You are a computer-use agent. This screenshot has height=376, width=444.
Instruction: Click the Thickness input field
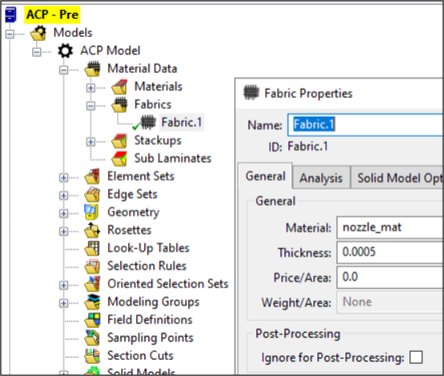(390, 252)
